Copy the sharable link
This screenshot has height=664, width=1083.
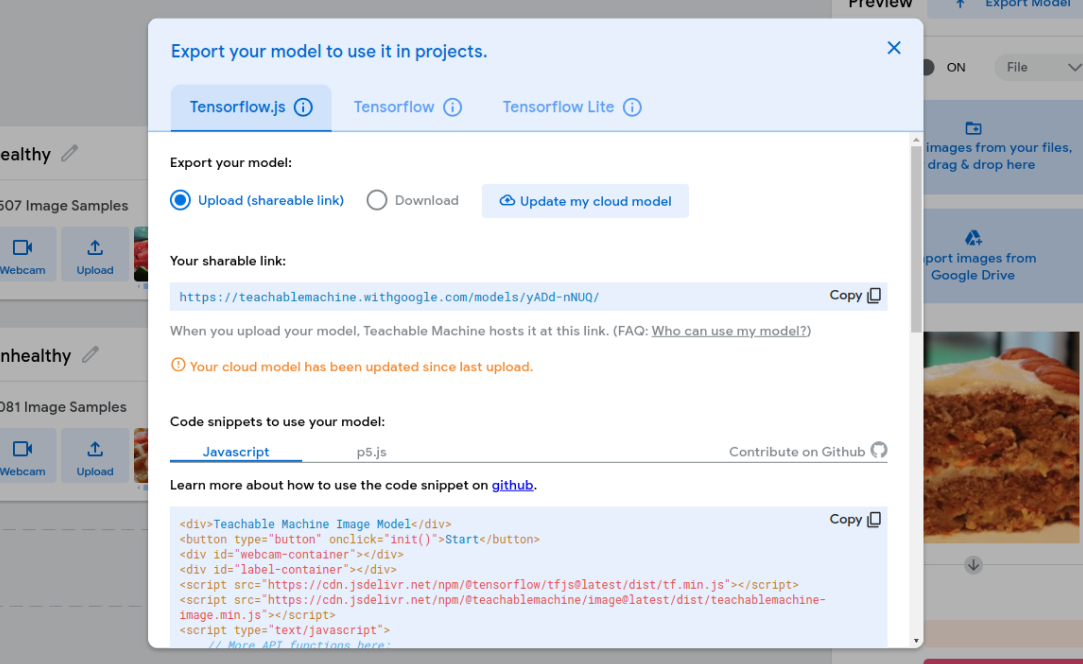coord(855,296)
